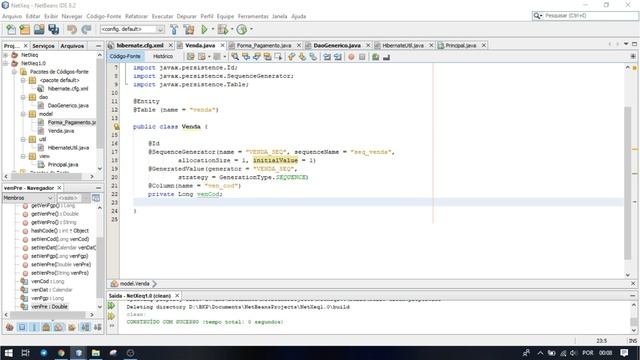Click model.Venda breadcrumb

pos(134,284)
